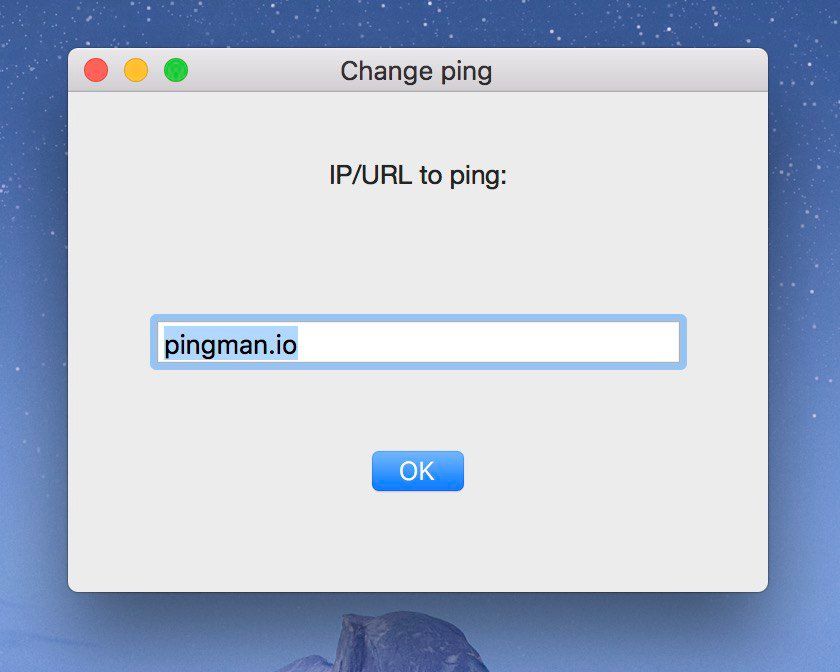Click the word "ping" in the window title
Screen dimensions: 840x672
click(466, 73)
